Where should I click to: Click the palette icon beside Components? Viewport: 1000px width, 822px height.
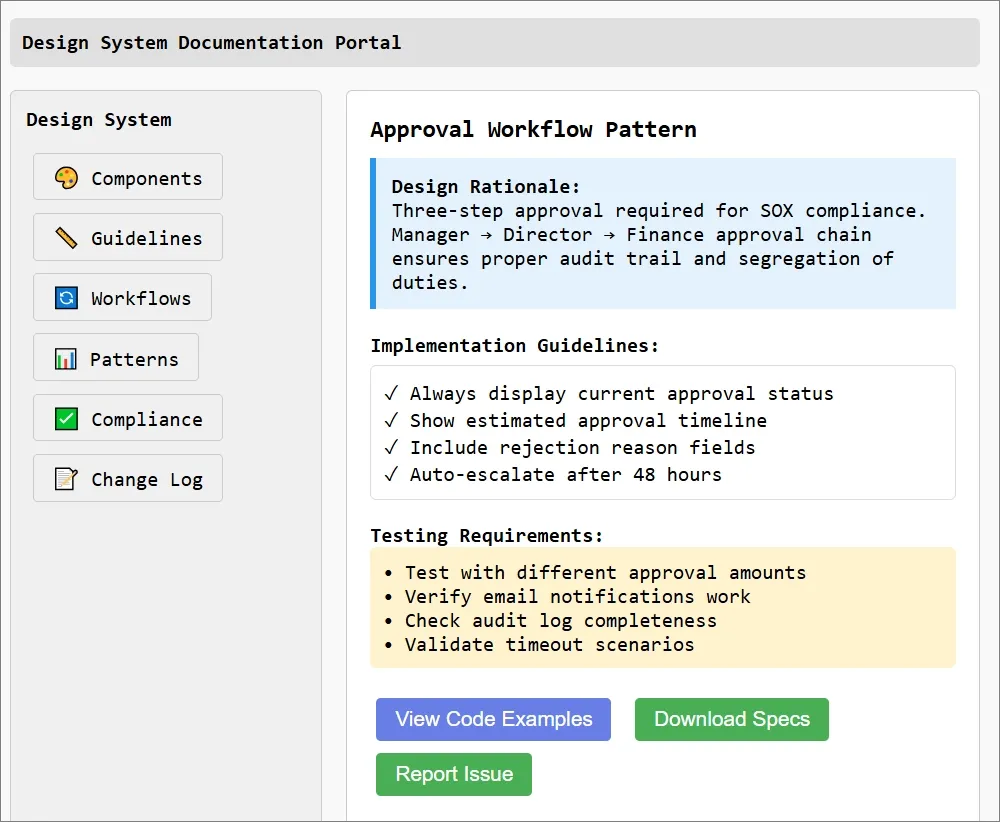(x=66, y=178)
